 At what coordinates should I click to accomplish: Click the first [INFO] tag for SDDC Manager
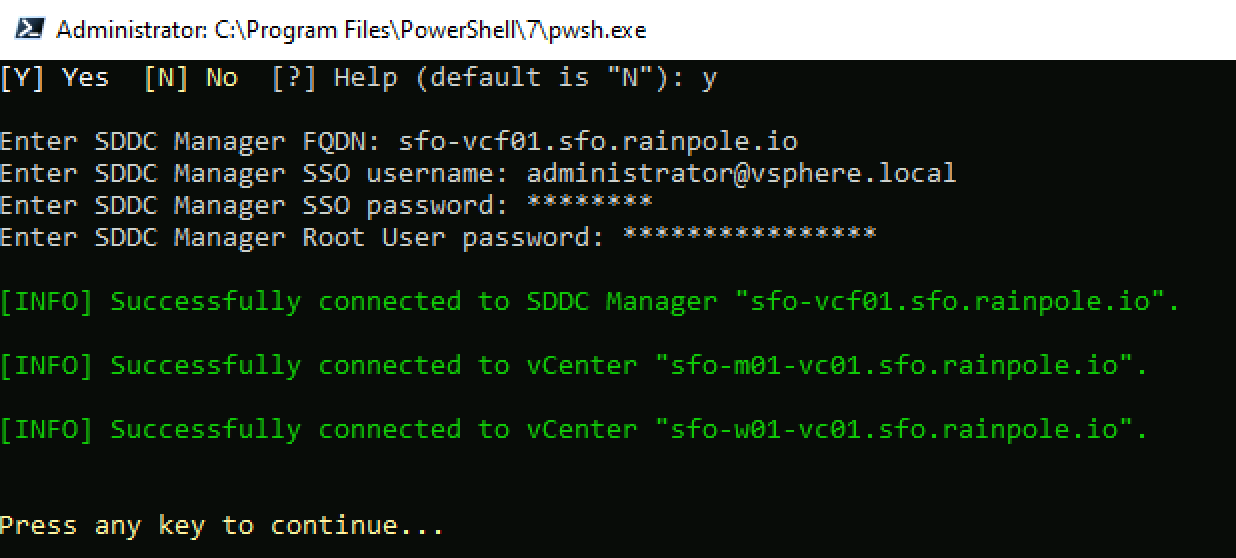(46, 302)
